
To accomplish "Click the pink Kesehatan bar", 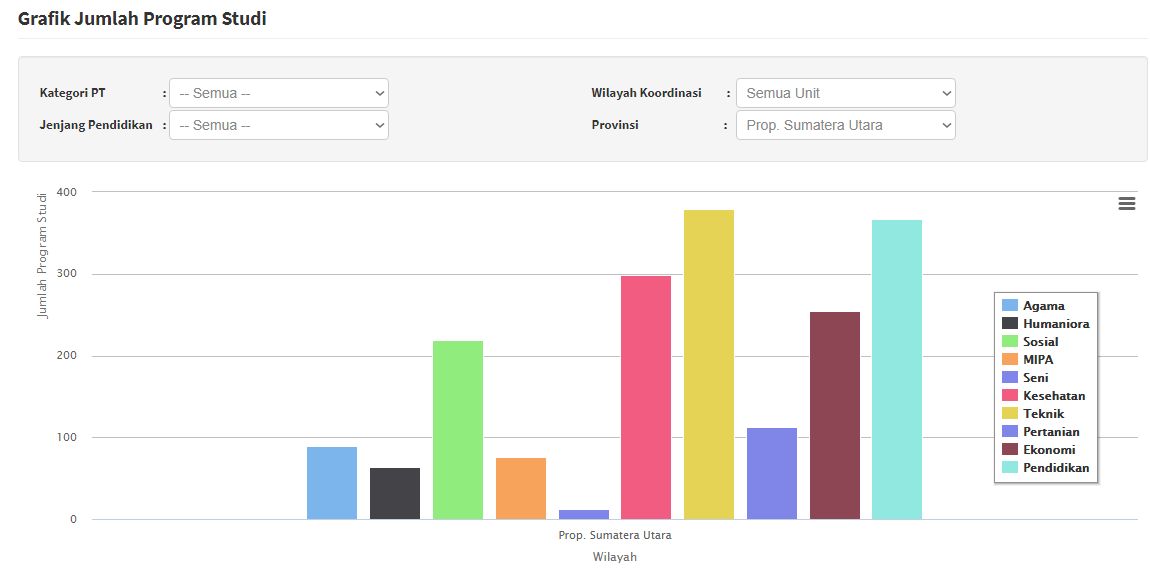I will click(x=646, y=398).
